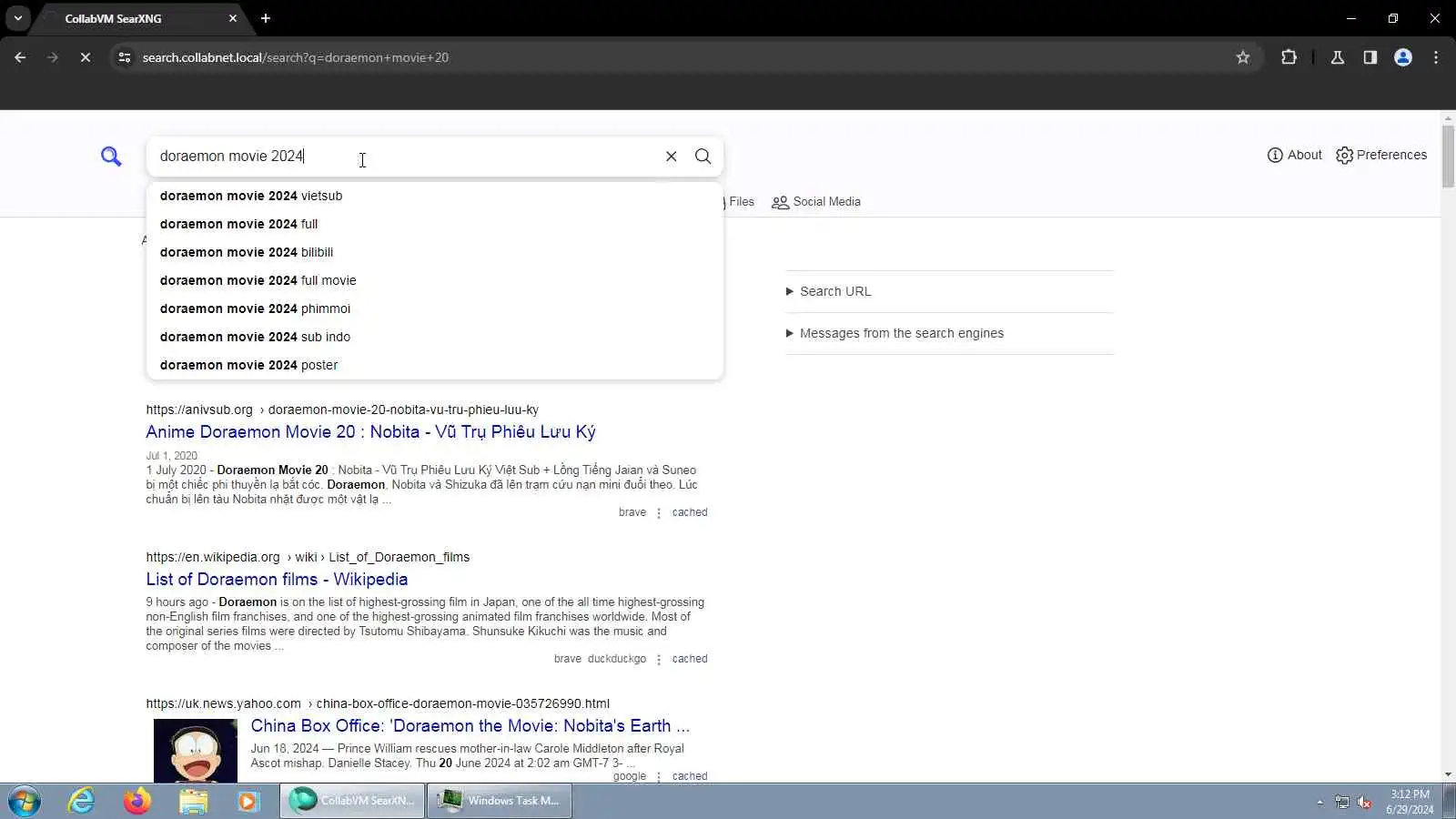
Task: Open cached version of anivsub result
Action: click(690, 512)
